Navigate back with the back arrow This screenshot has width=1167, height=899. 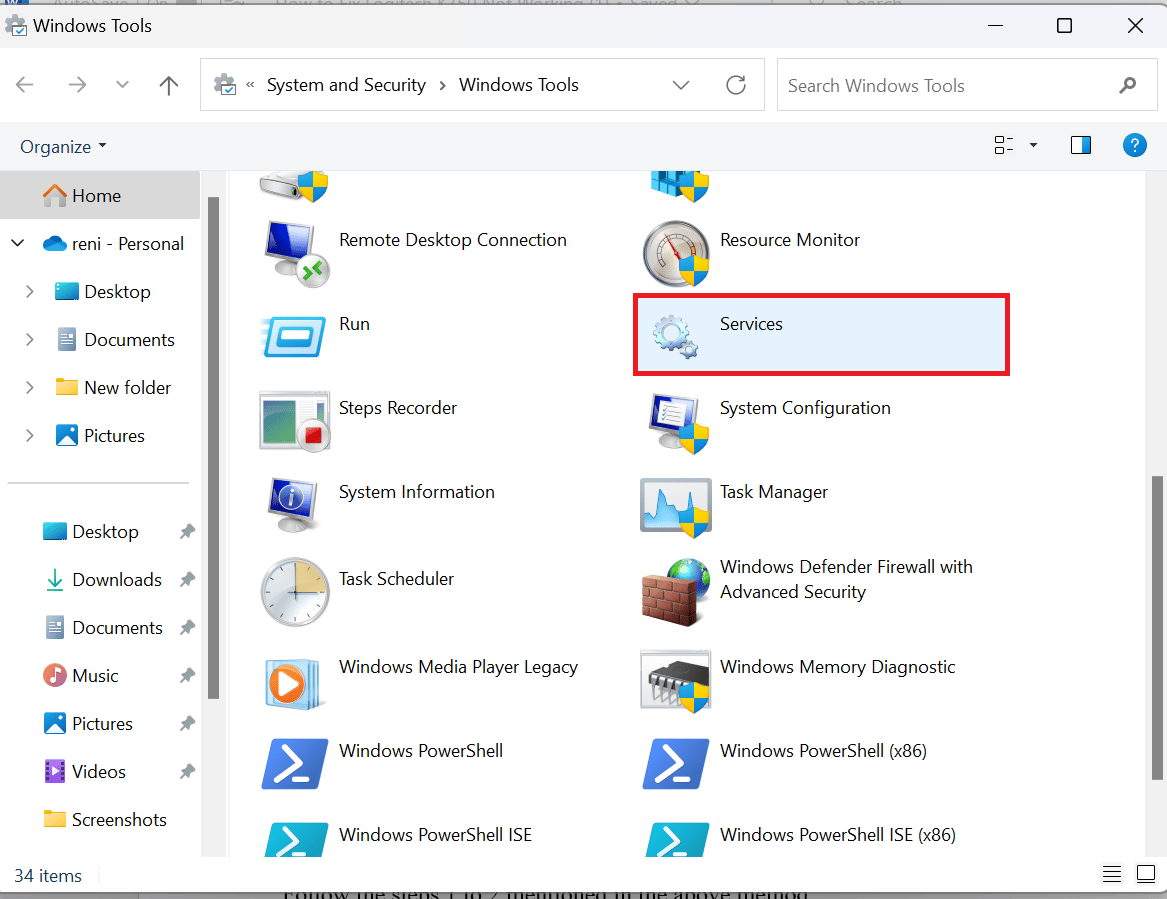(x=25, y=85)
